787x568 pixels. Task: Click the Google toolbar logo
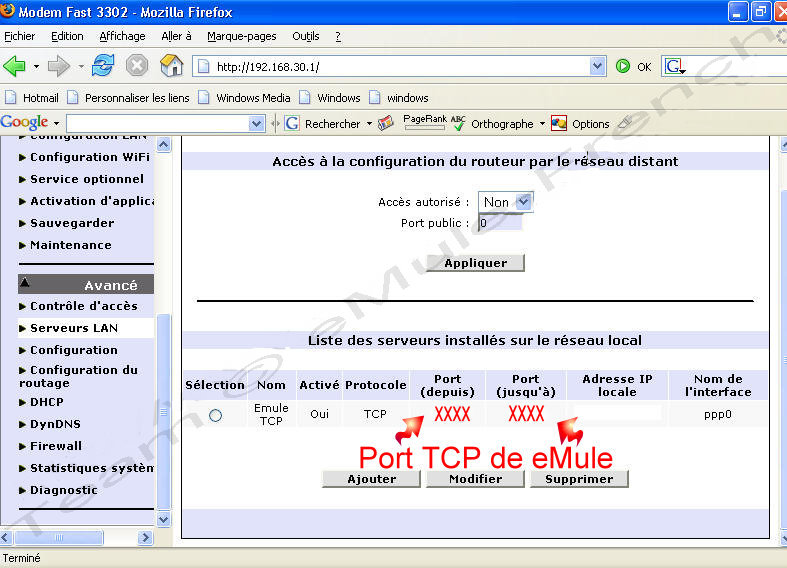(24, 122)
